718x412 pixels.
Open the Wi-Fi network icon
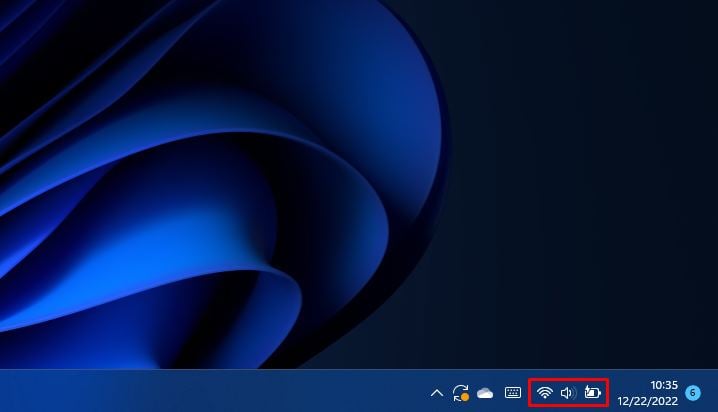click(x=544, y=392)
